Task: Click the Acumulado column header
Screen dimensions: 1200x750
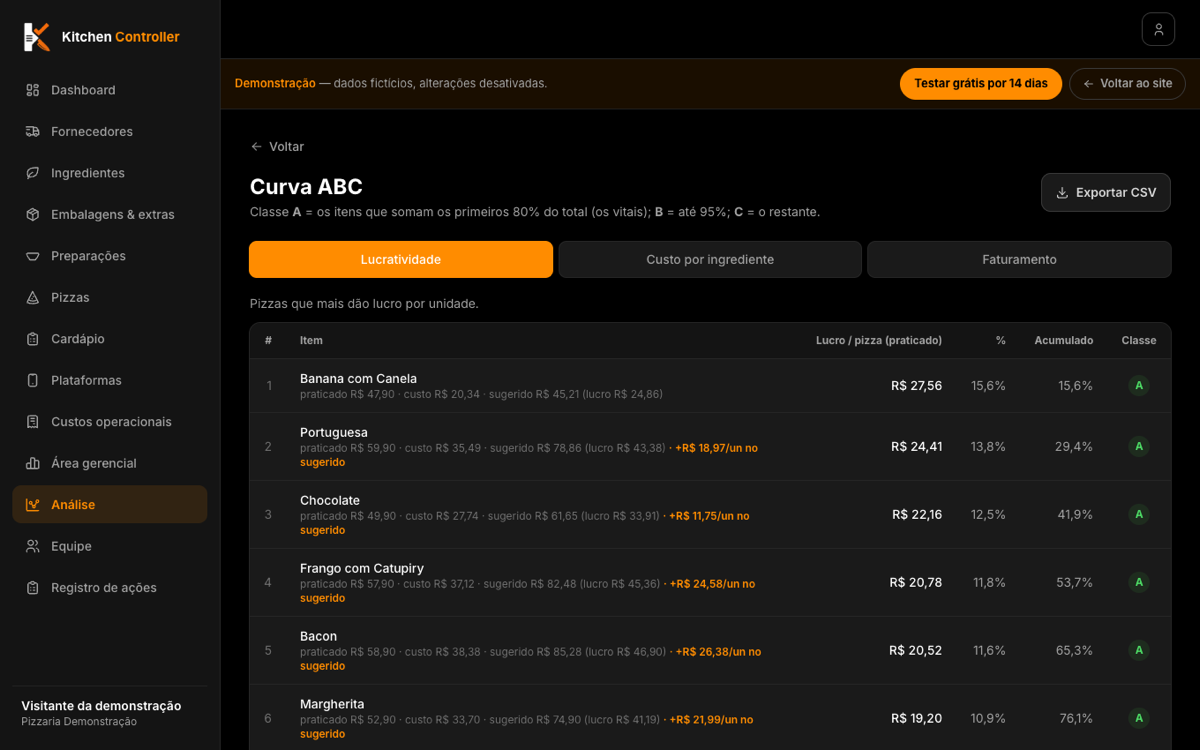Action: (x=1064, y=341)
